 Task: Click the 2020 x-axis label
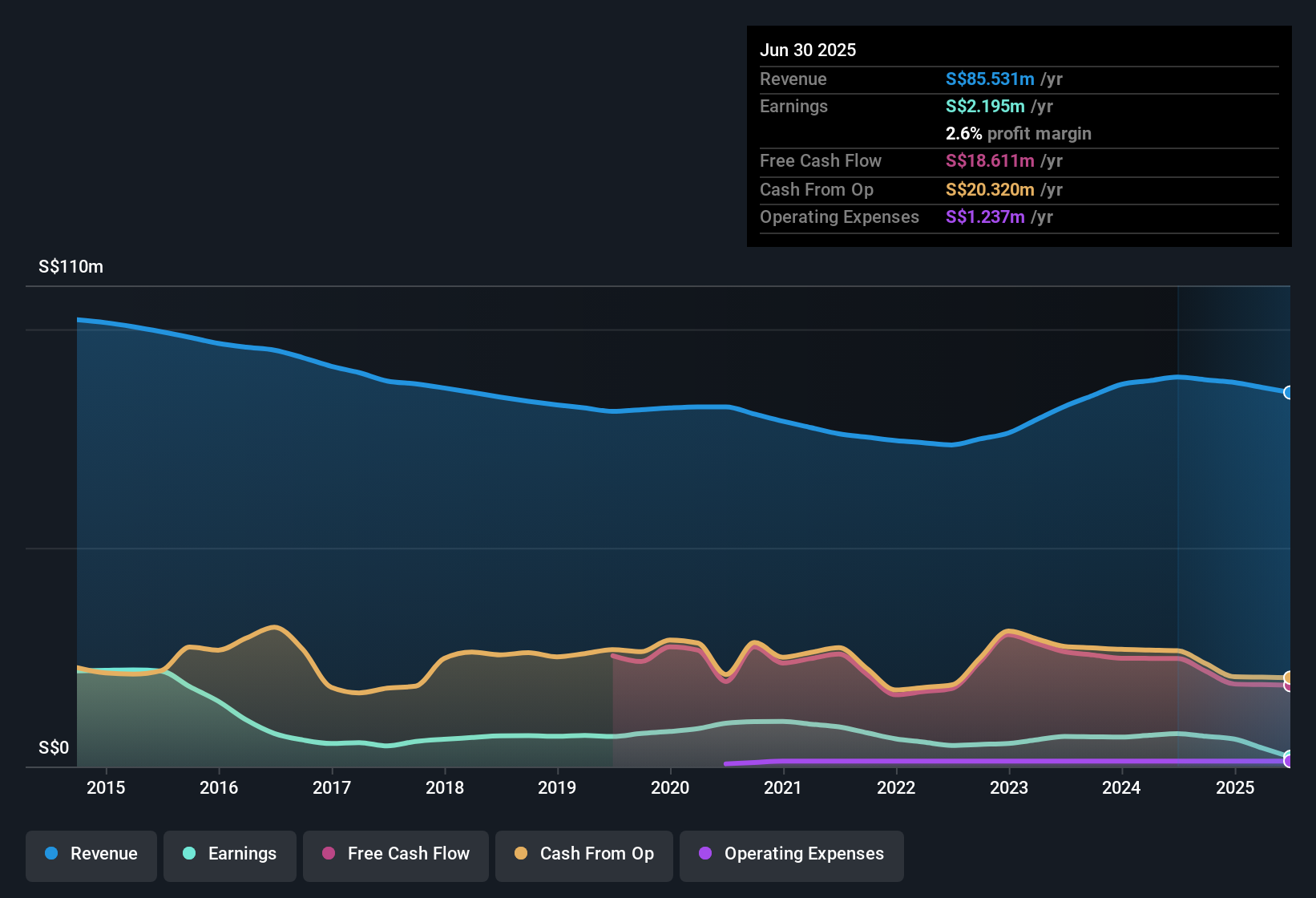(670, 787)
